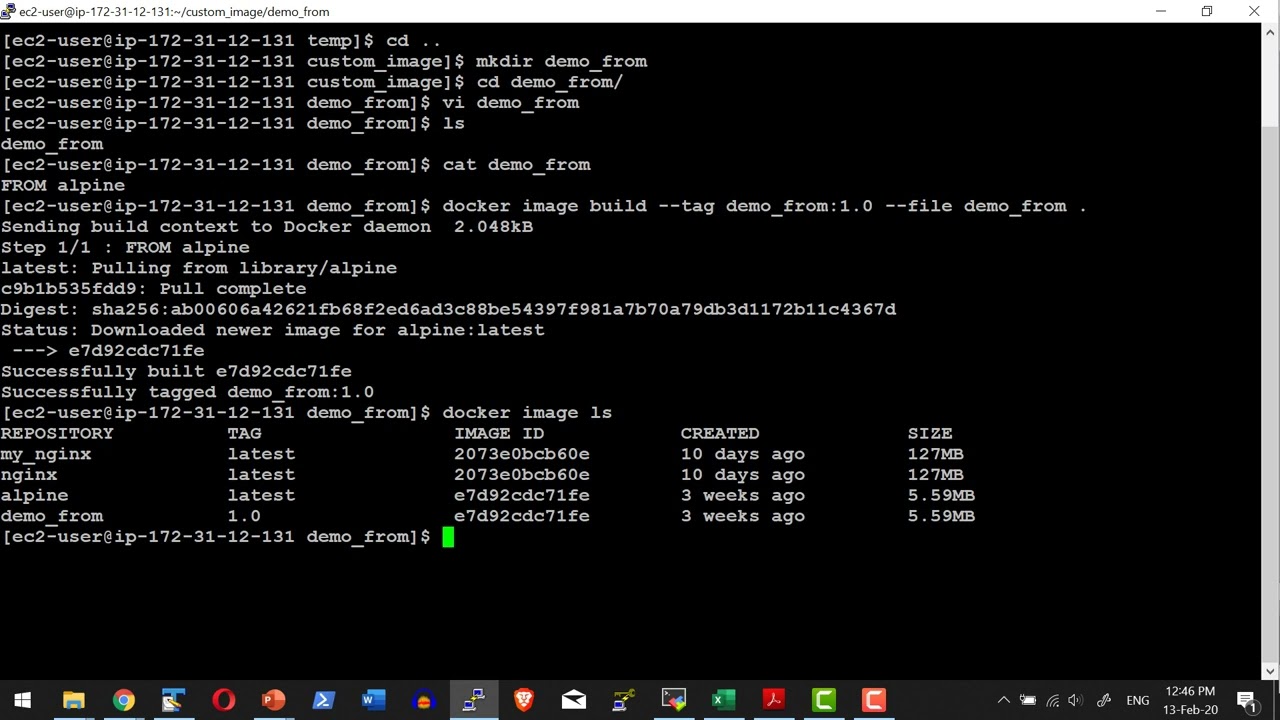Open the blue round headphones taskbar app

(x=424, y=700)
